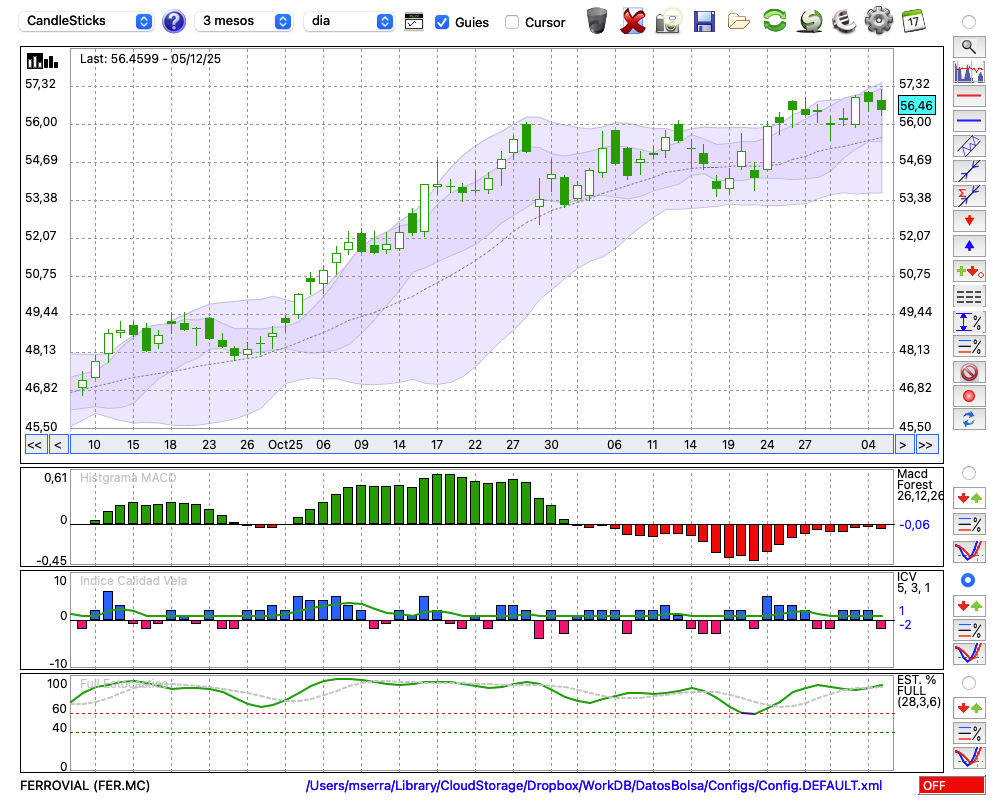The image size is (1000, 800).
Task: Select the blue horizontal line tool
Action: (x=969, y=121)
